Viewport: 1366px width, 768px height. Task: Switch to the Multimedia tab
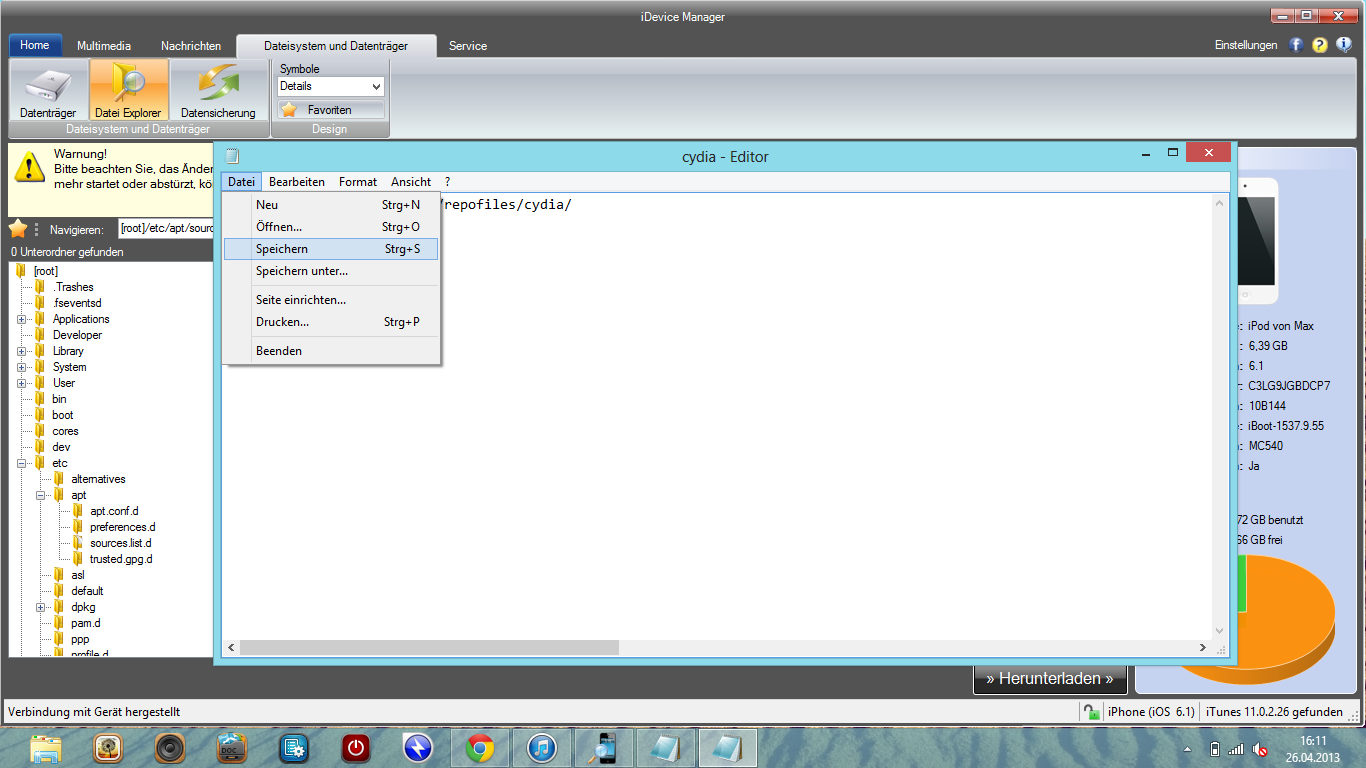tap(104, 46)
